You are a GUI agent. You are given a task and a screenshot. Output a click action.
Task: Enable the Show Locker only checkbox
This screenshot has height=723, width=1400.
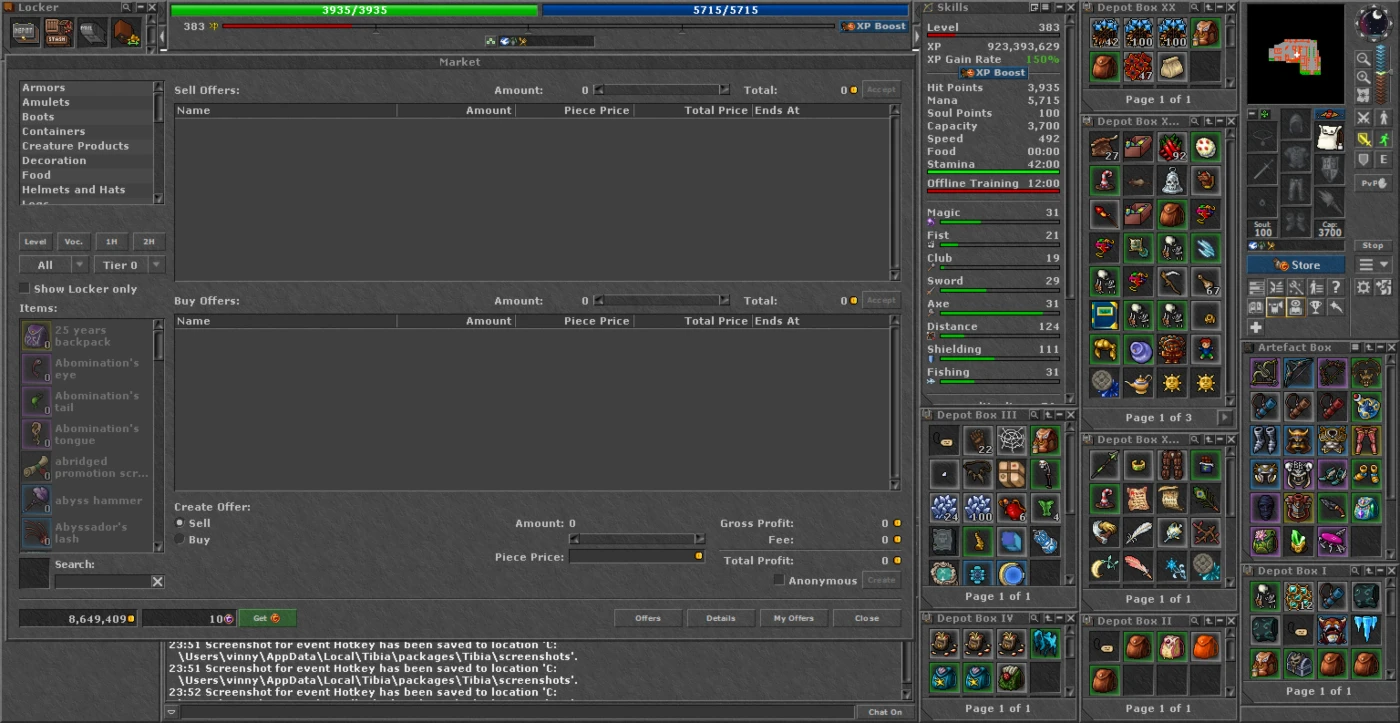(x=25, y=289)
